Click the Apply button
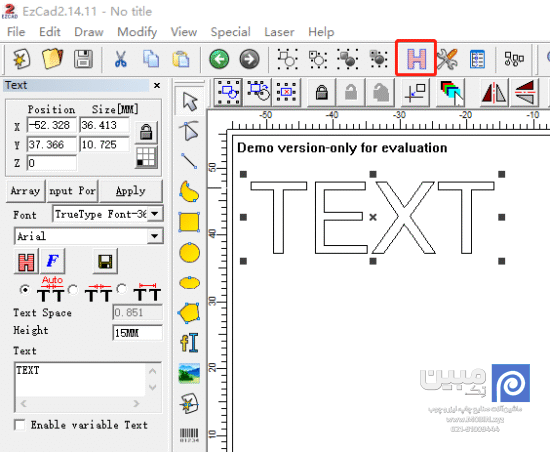 point(131,191)
